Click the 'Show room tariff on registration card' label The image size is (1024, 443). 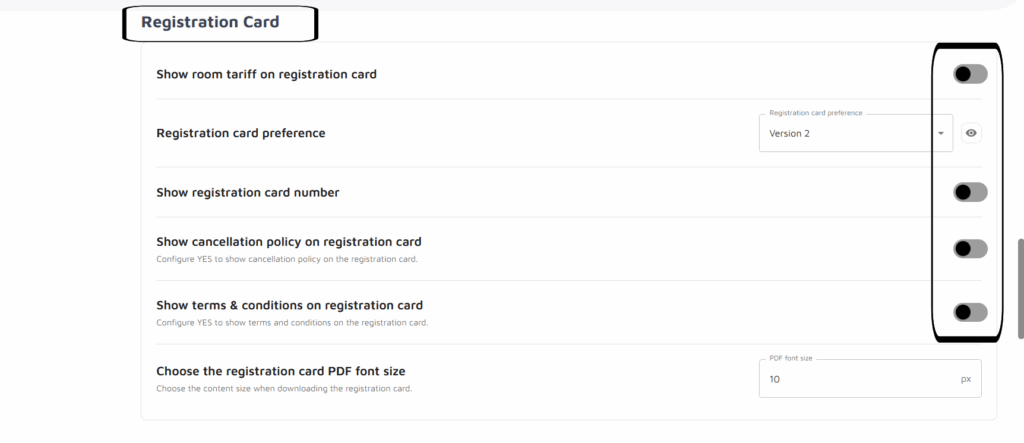click(266, 74)
